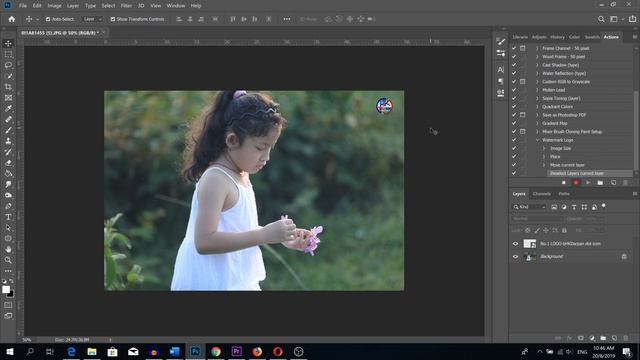The width and height of the screenshot is (640, 360).
Task: Click the Play selection button in Actions panel
Action: coord(588,183)
